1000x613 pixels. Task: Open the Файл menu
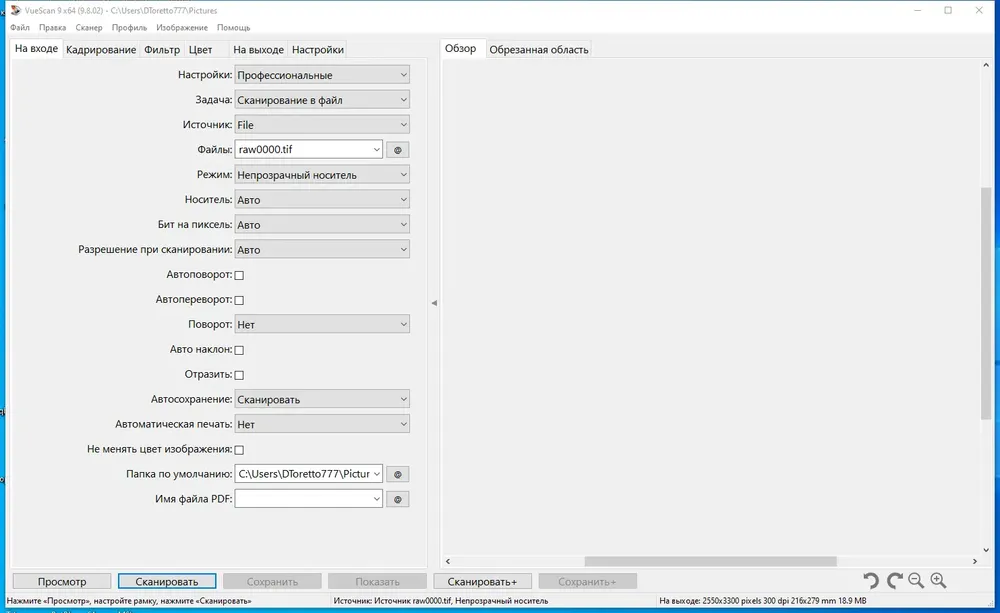click(20, 27)
